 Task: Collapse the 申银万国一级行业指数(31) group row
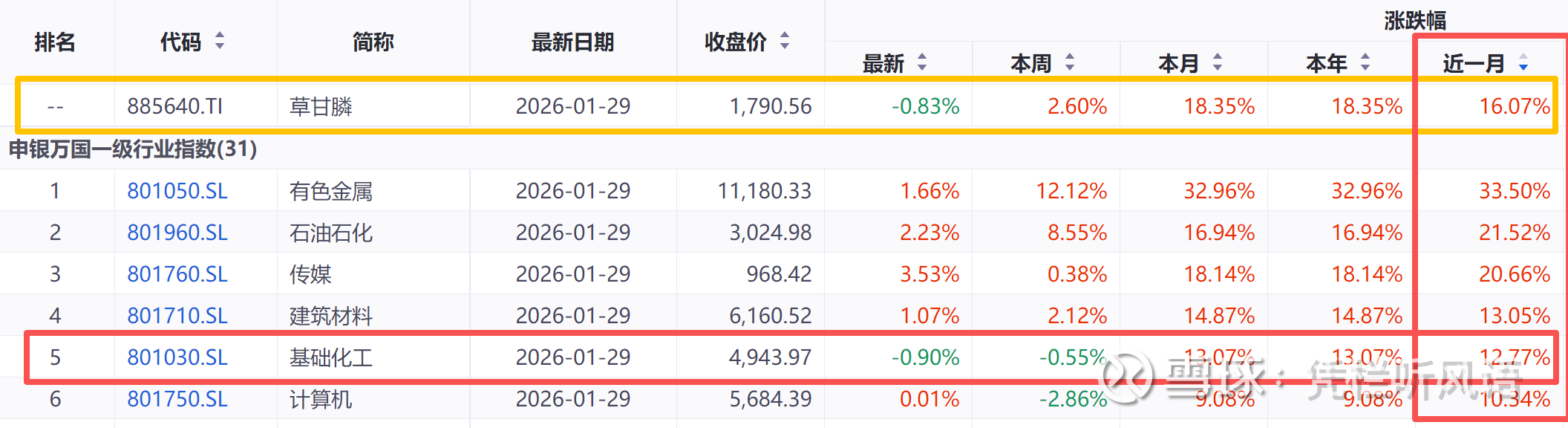pos(133,149)
